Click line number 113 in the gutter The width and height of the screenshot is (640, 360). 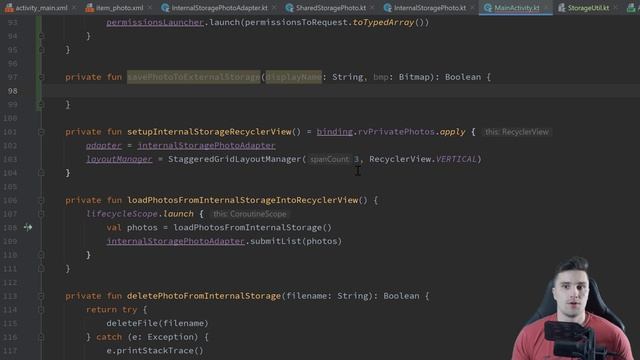click(x=11, y=296)
